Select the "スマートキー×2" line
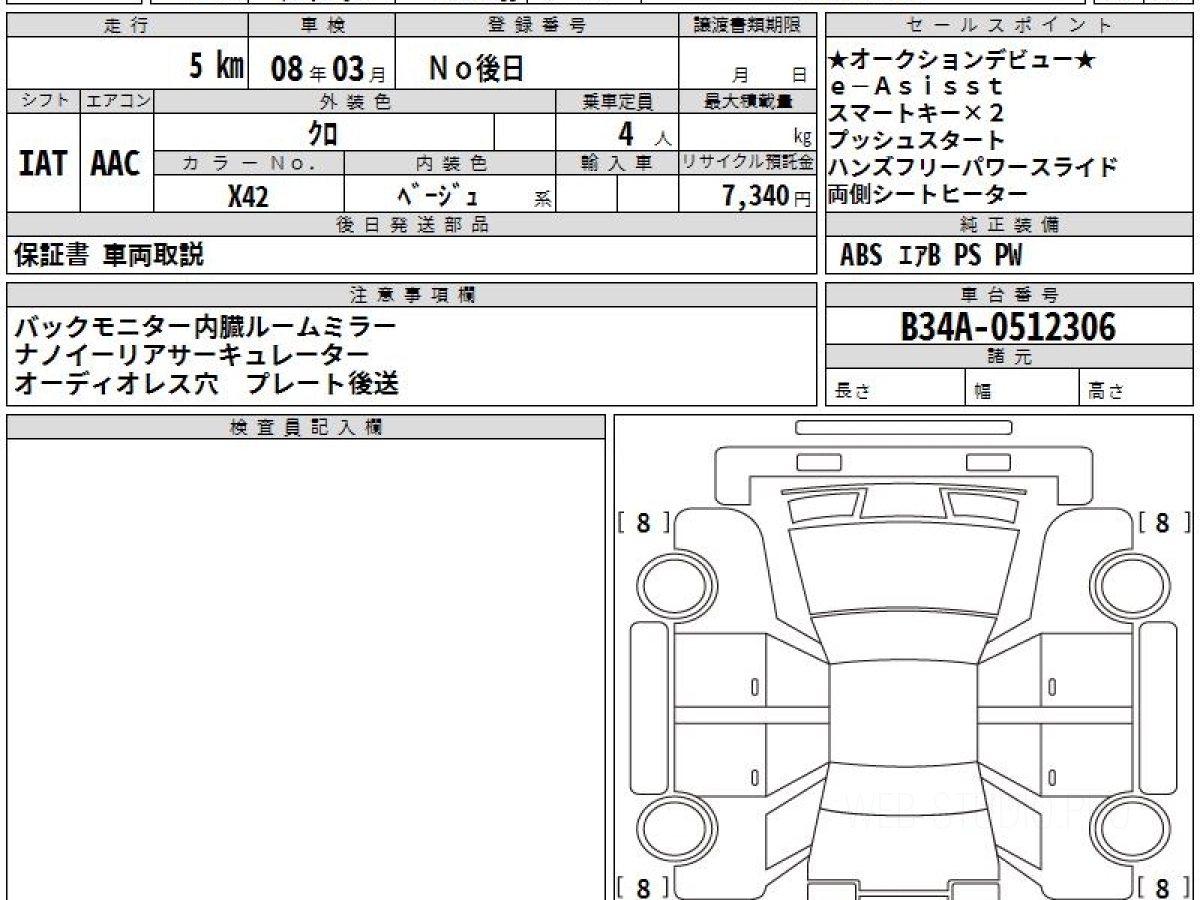This screenshot has width=1200, height=900. (x=917, y=112)
